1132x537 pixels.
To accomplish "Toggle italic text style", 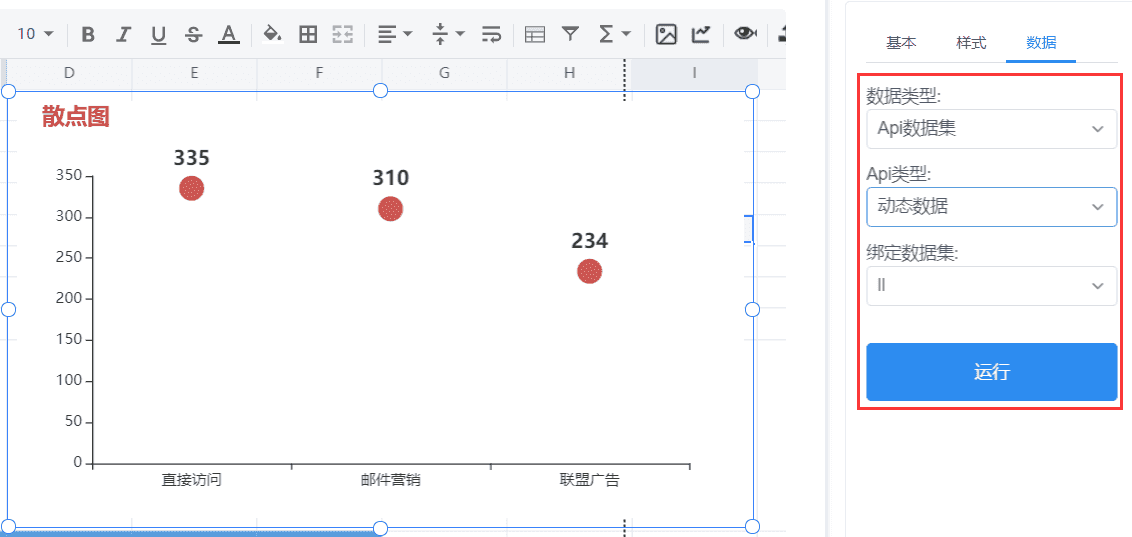I will click(123, 35).
